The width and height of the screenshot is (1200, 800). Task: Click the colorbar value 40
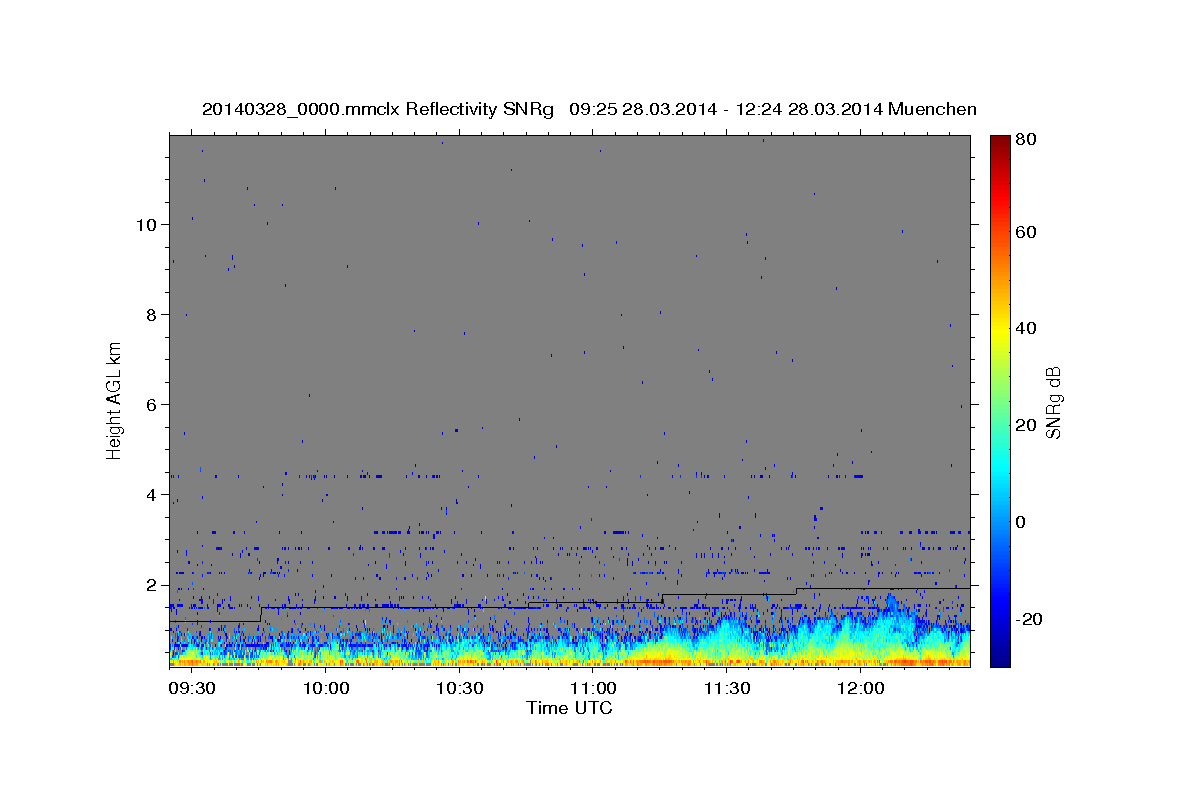[x=1025, y=328]
